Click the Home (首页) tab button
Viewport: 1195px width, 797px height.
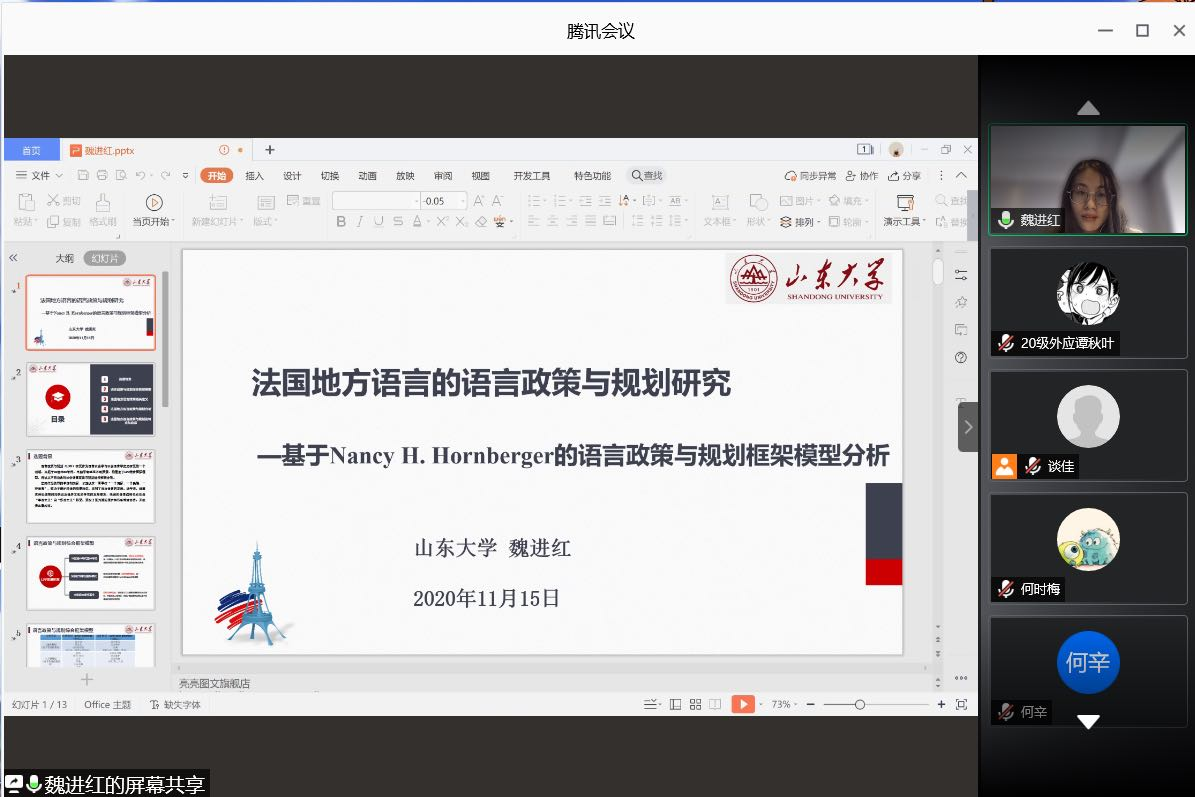coord(32,150)
